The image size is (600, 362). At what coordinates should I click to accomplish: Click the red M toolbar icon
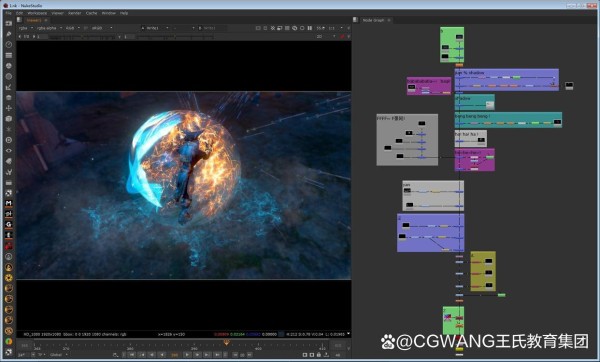click(9, 203)
